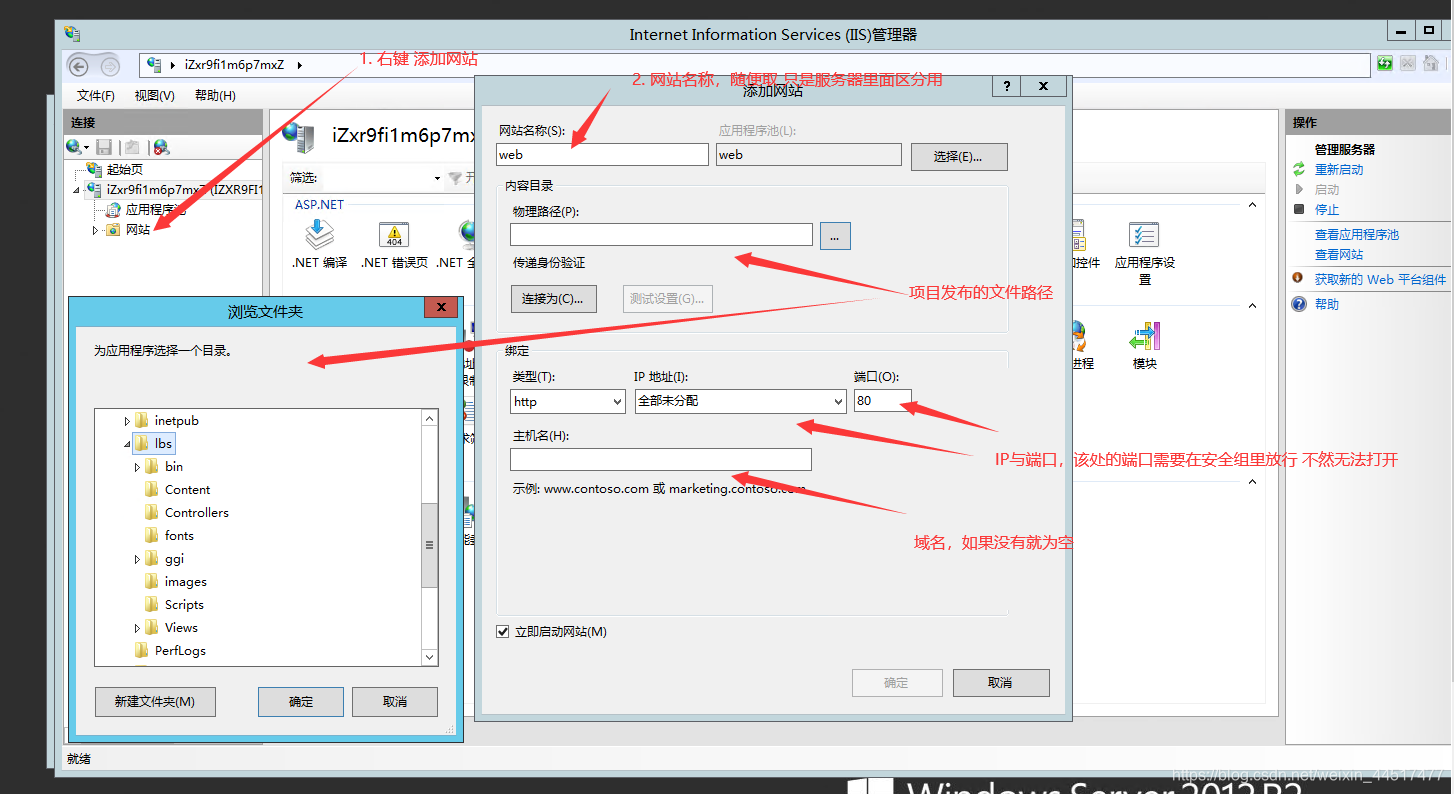The height and width of the screenshot is (794, 1454).
Task: Click the save connections disk icon
Action: click(104, 147)
